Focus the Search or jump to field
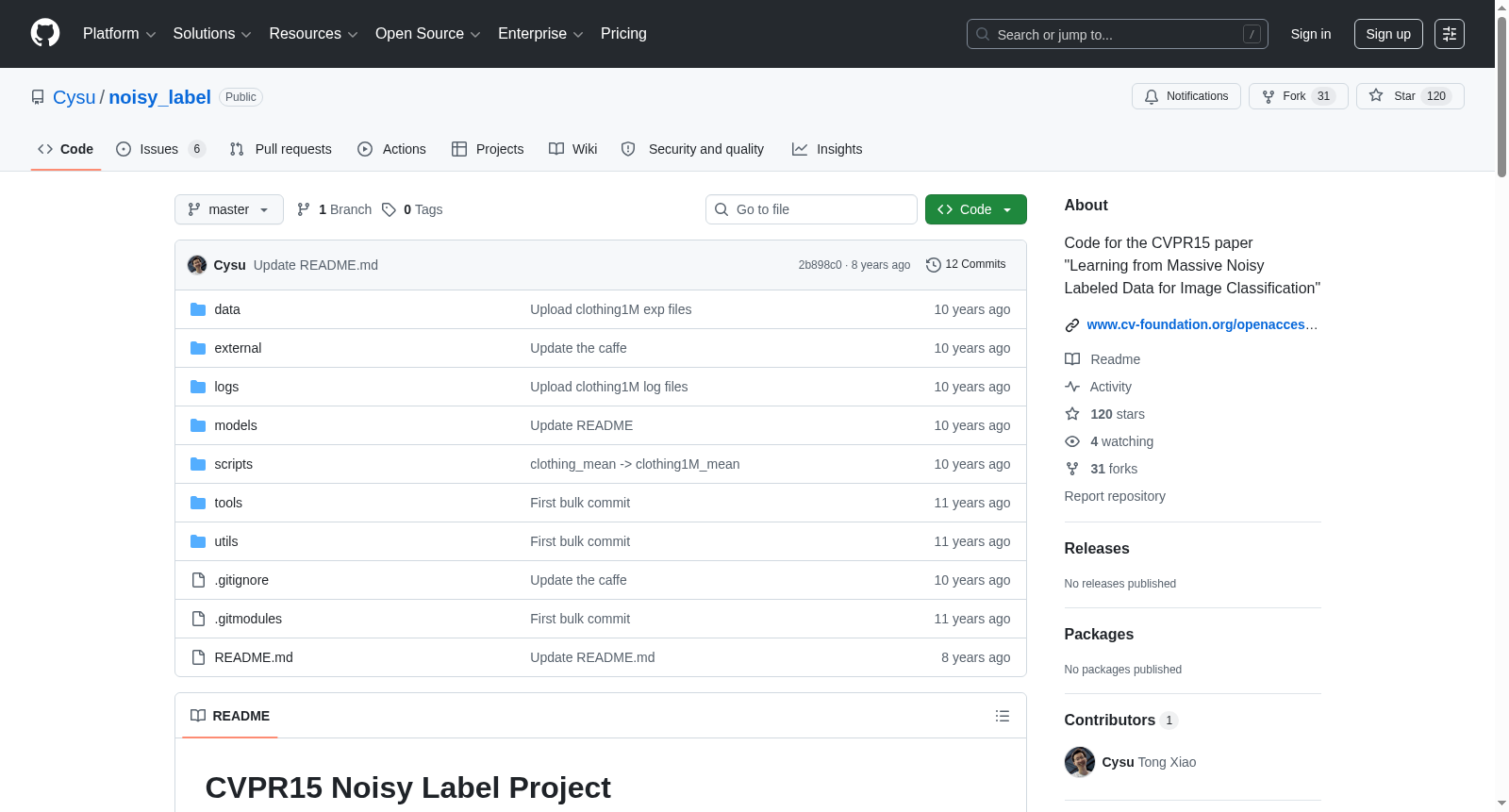Viewport: 1509px width, 812px height. pos(1118,34)
